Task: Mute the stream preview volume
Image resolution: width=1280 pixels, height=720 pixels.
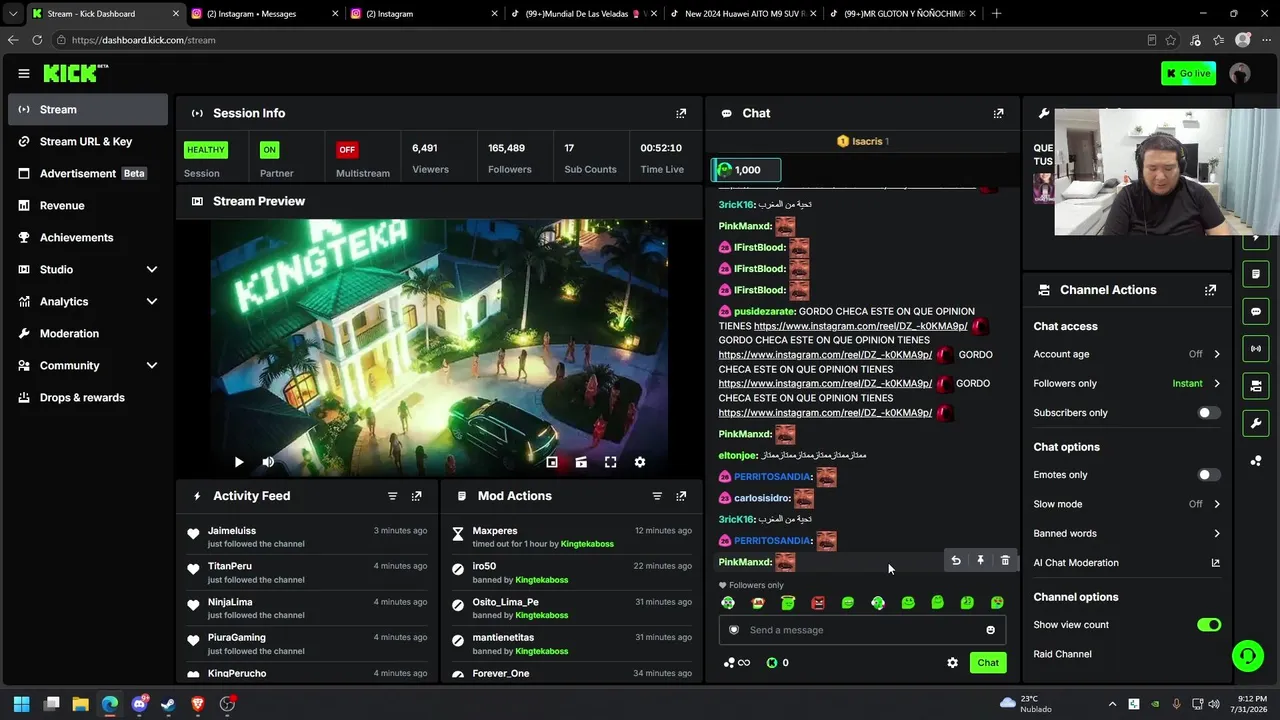Action: (268, 462)
